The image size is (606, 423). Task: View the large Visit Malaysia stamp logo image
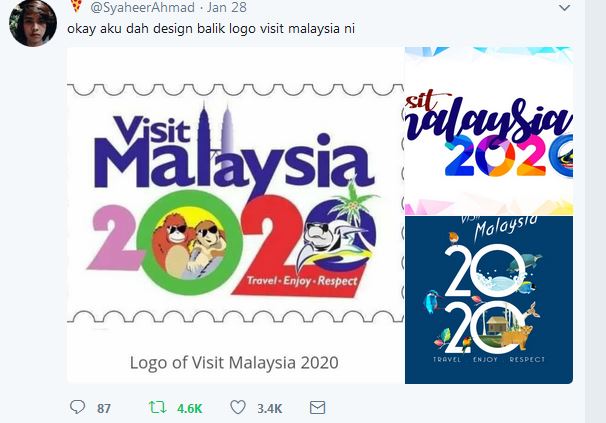[236, 215]
